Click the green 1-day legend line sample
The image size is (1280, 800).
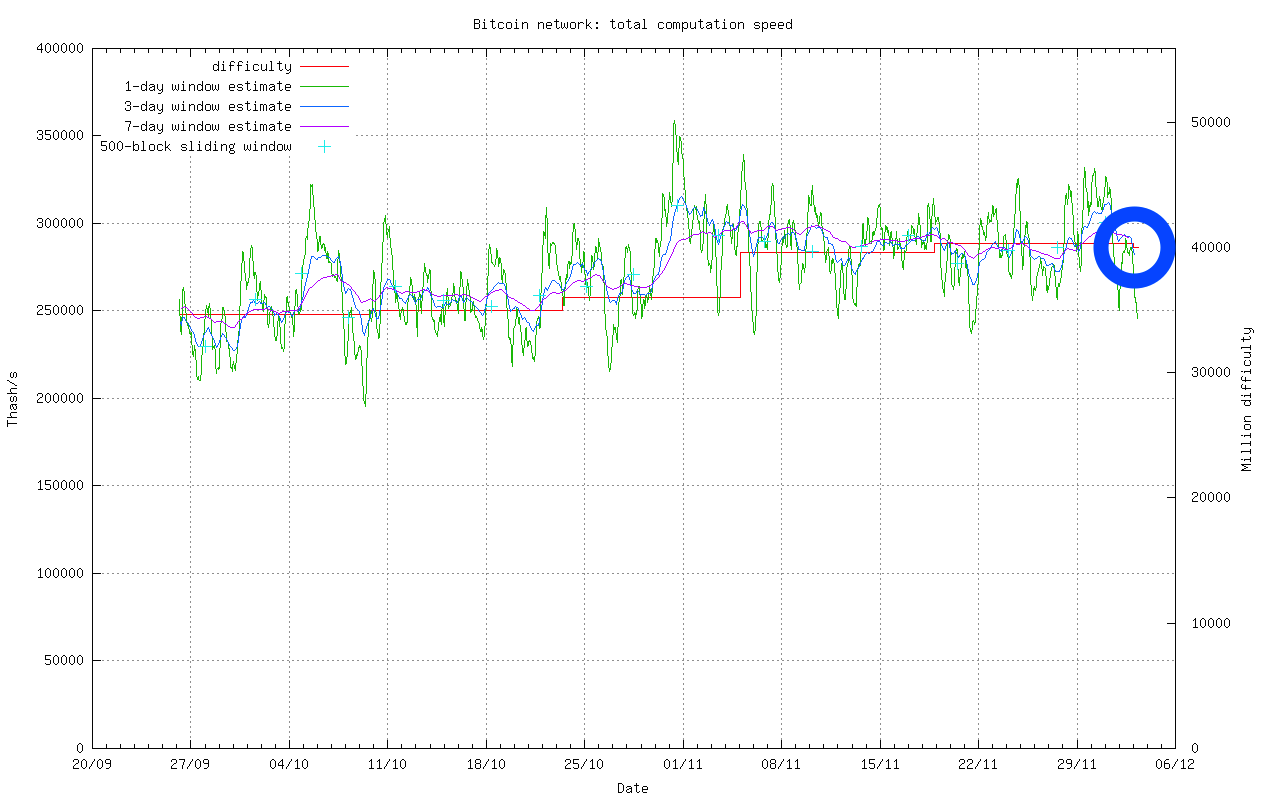coord(324,87)
